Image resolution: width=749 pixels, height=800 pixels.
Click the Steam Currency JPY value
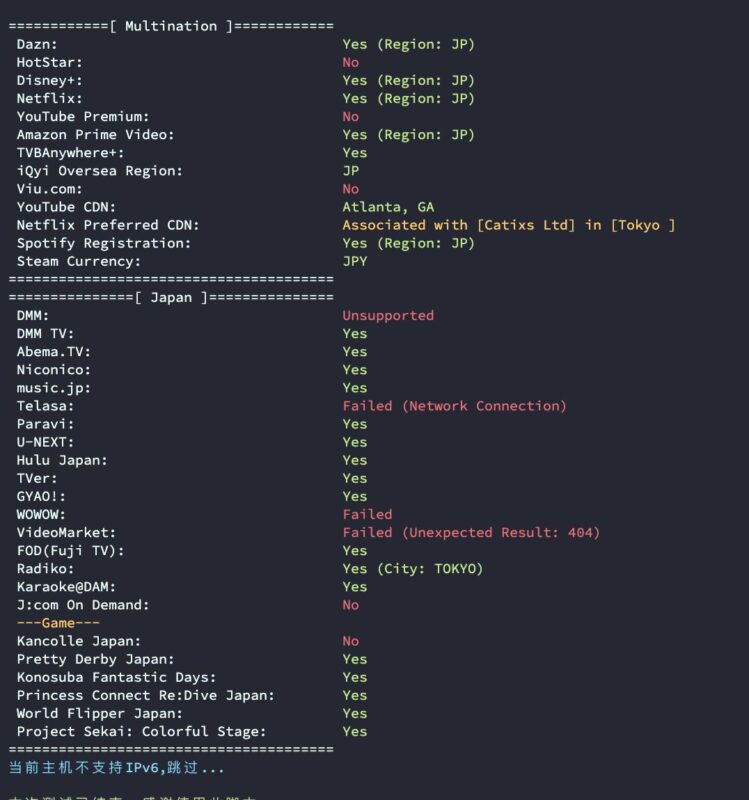(355, 261)
